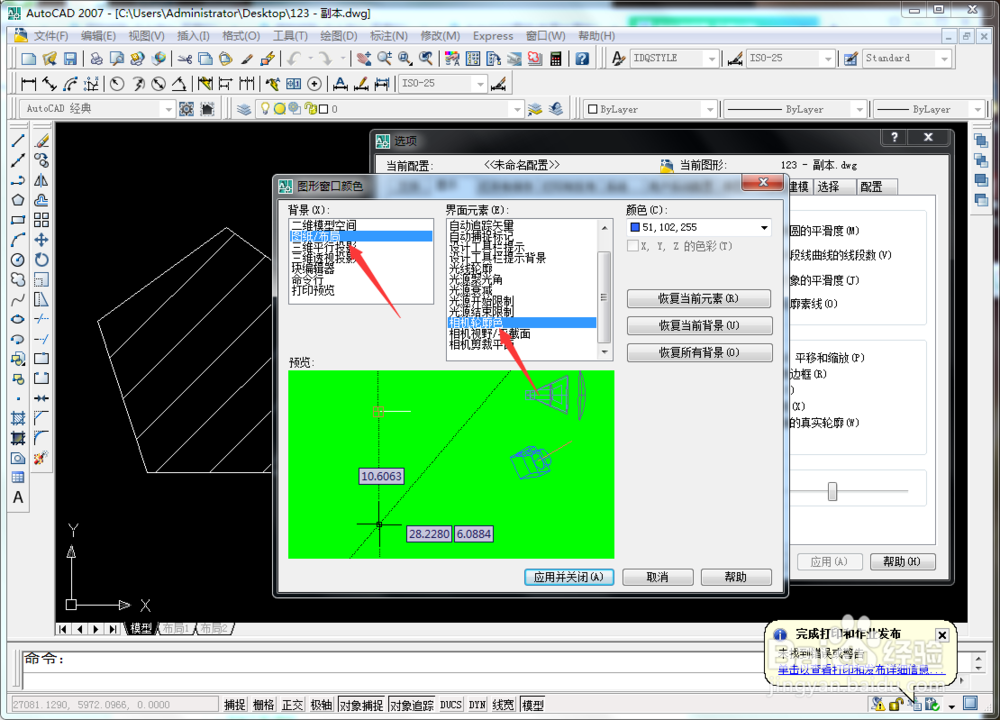Image resolution: width=1000 pixels, height=720 pixels.
Task: Toggle X, Y, Z color tint checkbox
Action: click(x=633, y=246)
